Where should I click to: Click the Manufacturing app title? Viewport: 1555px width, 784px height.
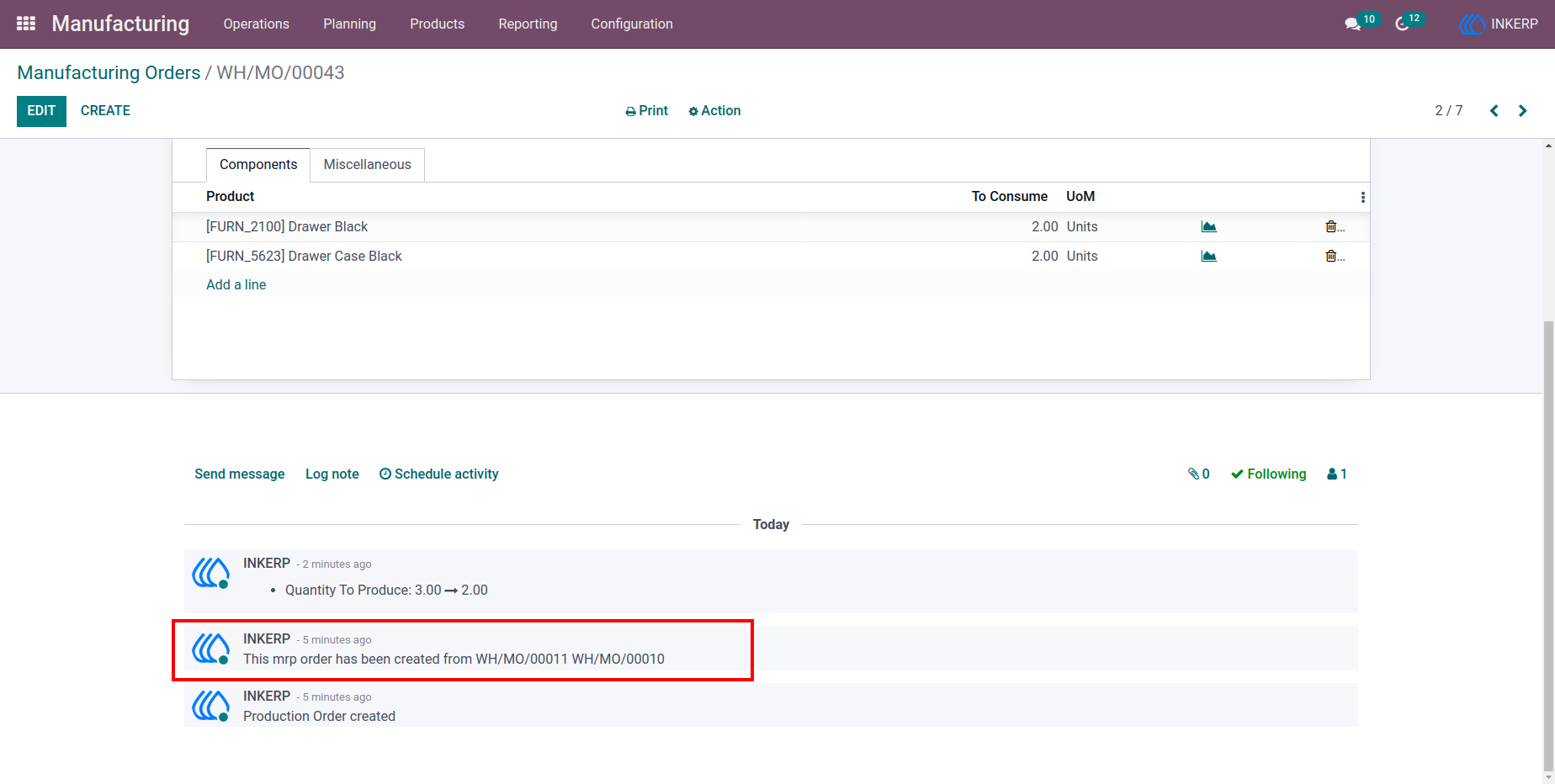(120, 24)
